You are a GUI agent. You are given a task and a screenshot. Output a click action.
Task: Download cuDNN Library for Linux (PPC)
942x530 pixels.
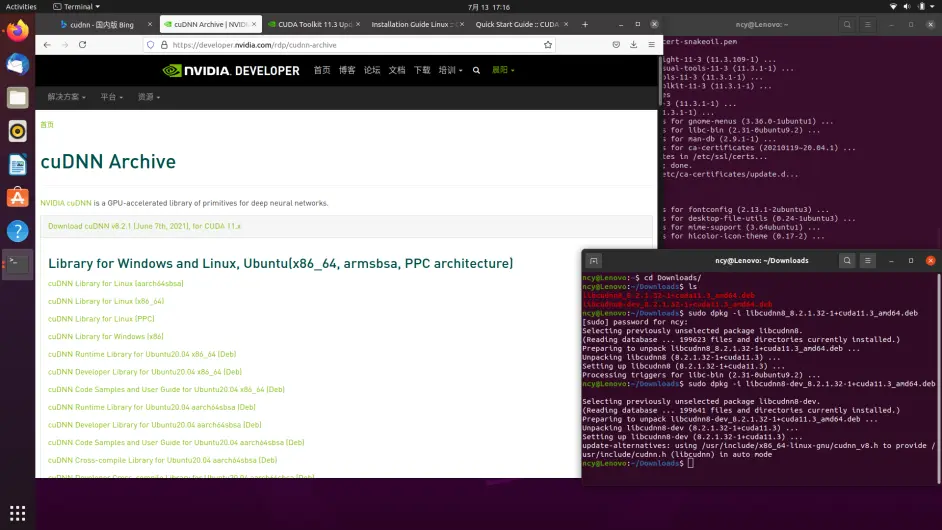(101, 319)
